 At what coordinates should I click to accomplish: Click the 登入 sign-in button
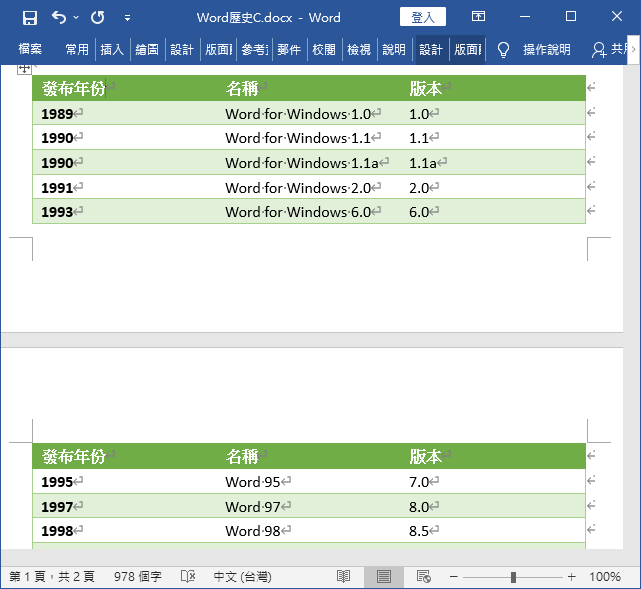point(423,18)
